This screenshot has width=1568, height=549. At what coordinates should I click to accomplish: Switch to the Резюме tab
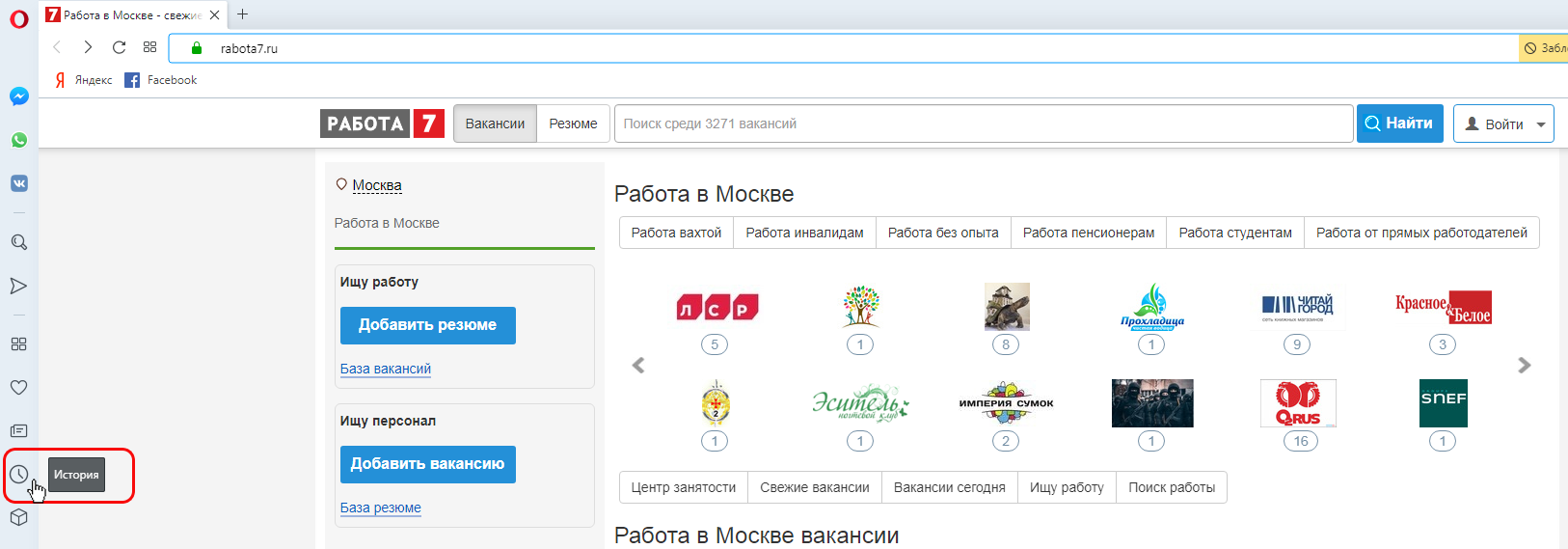(x=573, y=124)
